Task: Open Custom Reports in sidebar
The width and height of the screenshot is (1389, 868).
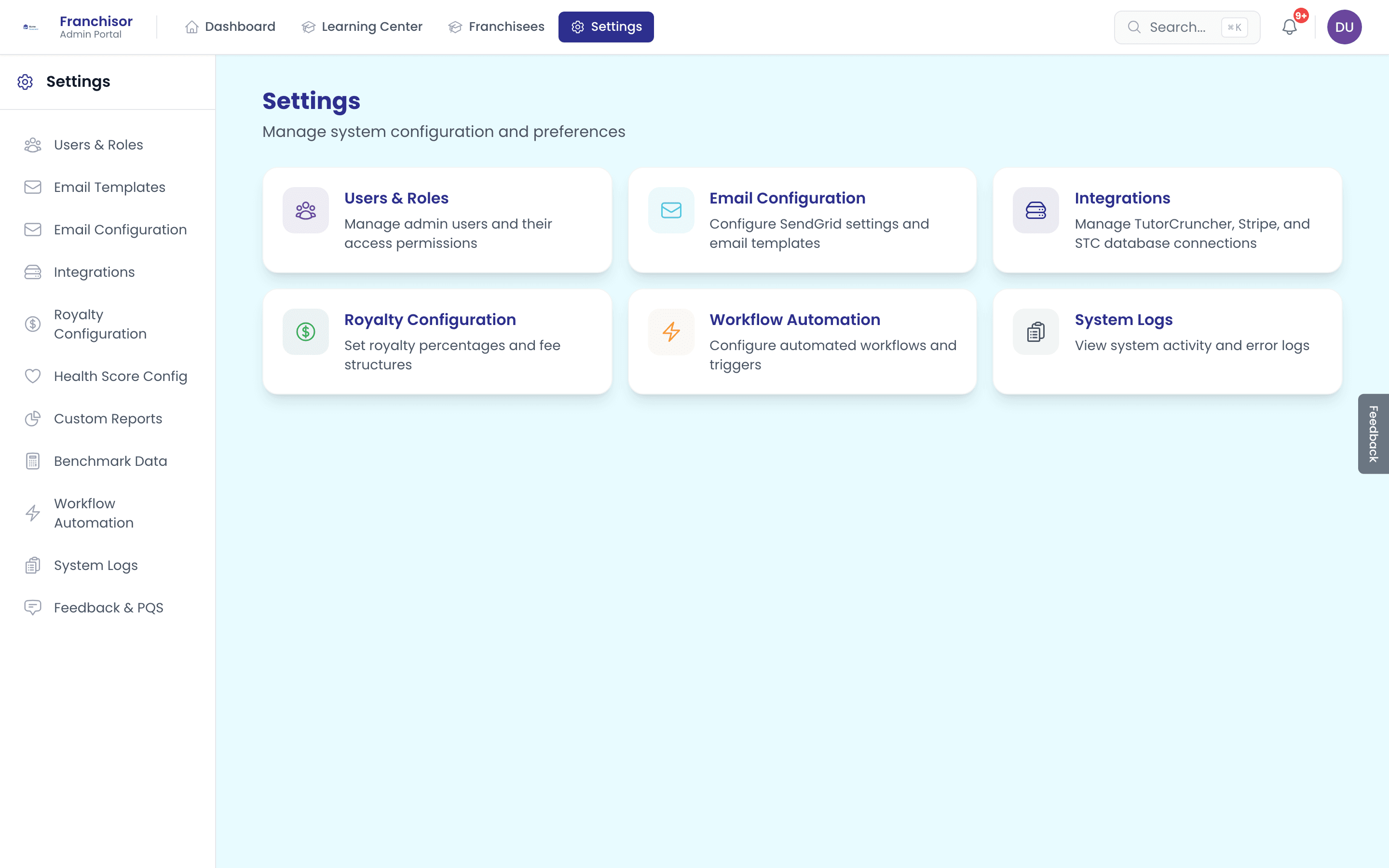Action: 108,419
